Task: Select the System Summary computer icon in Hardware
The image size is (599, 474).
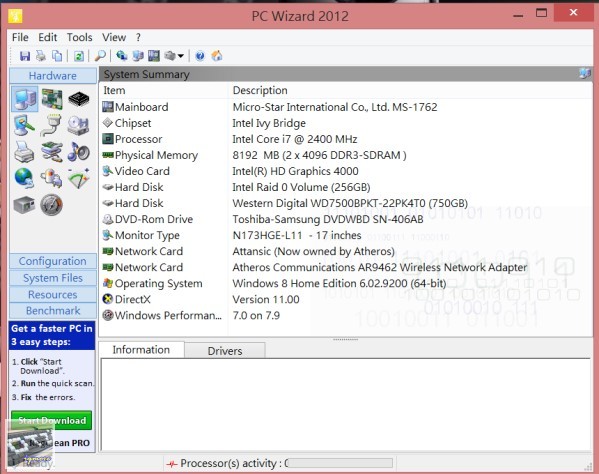Action: [24, 99]
